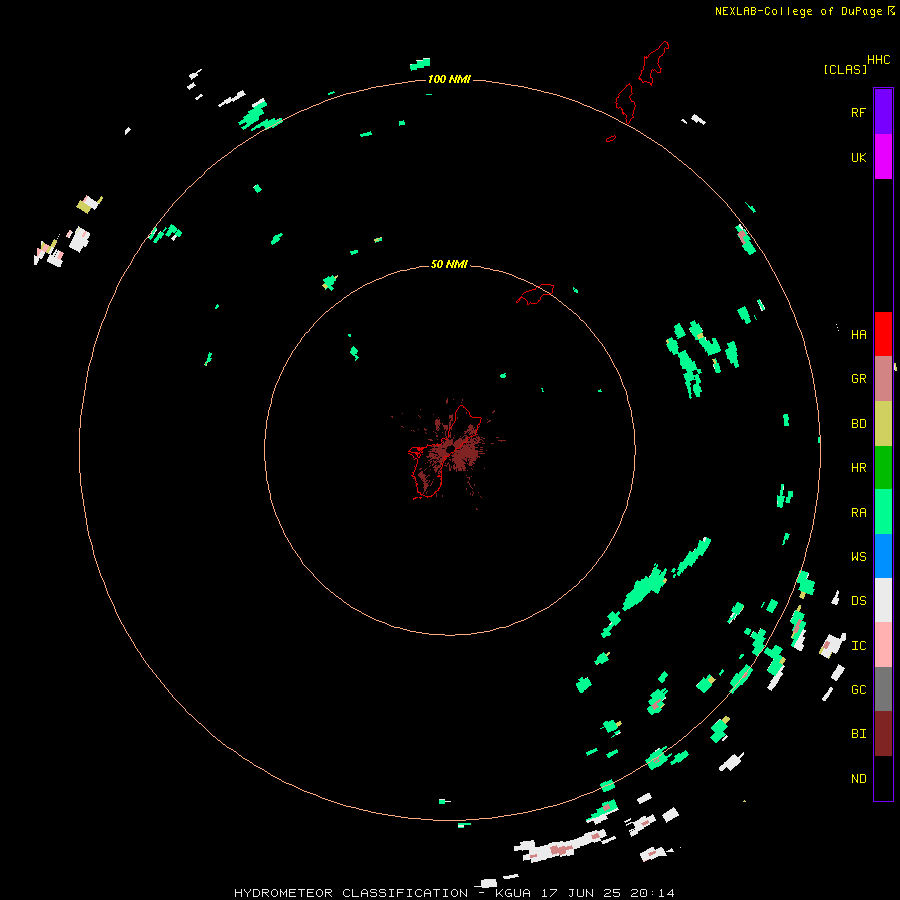Click the WS blue legend swatch
This screenshot has height=900, width=900.
click(883, 556)
